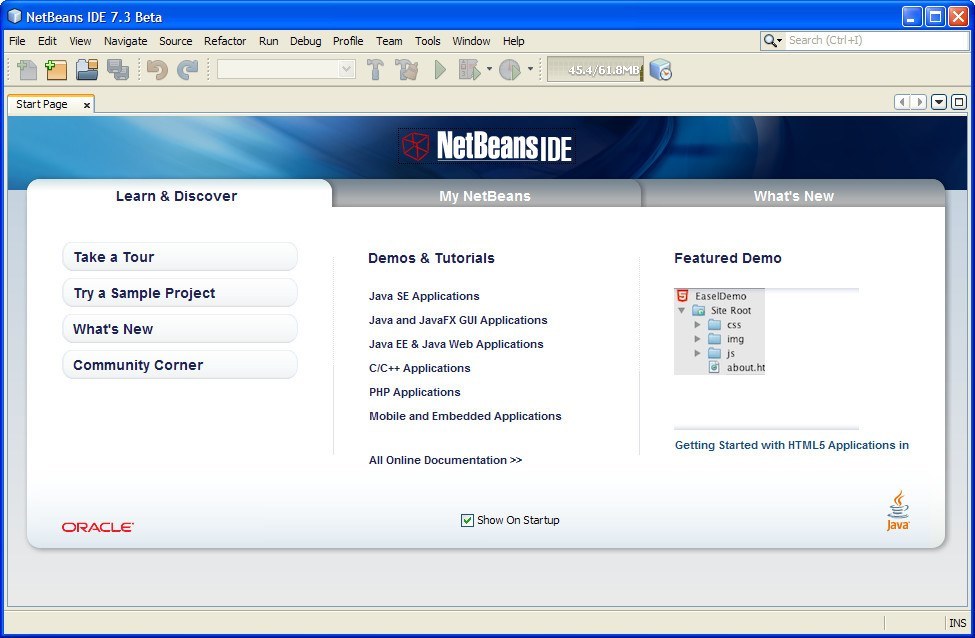Open the Refactor menu
This screenshot has width=975, height=638.
(x=225, y=41)
